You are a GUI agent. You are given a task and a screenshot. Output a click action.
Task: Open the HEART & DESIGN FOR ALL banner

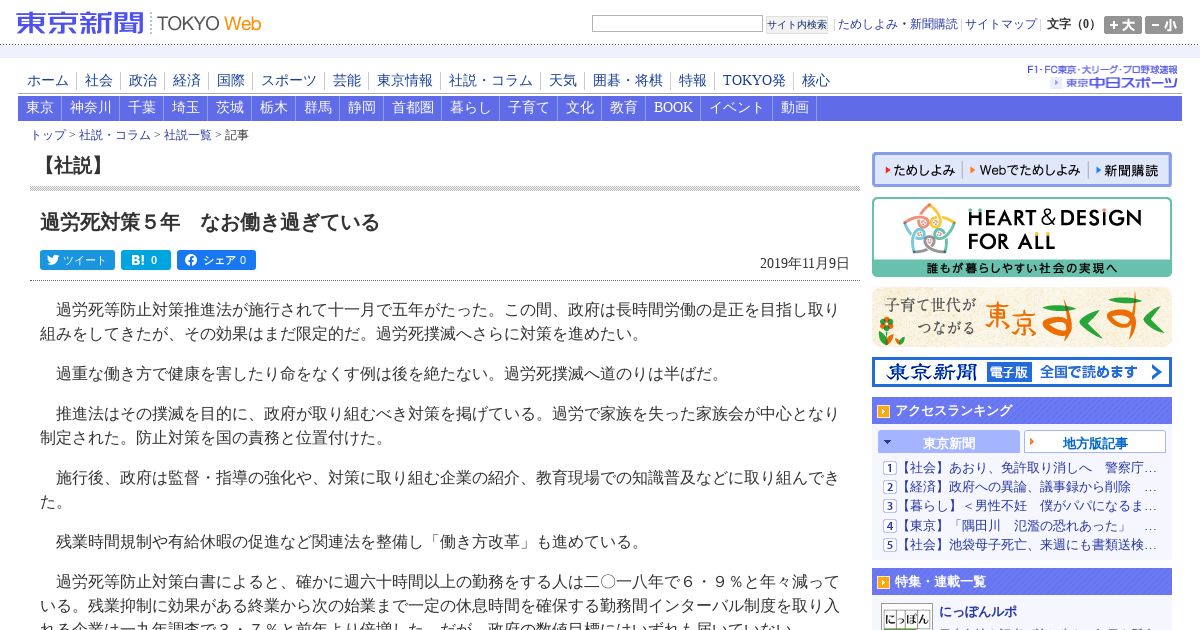1021,237
